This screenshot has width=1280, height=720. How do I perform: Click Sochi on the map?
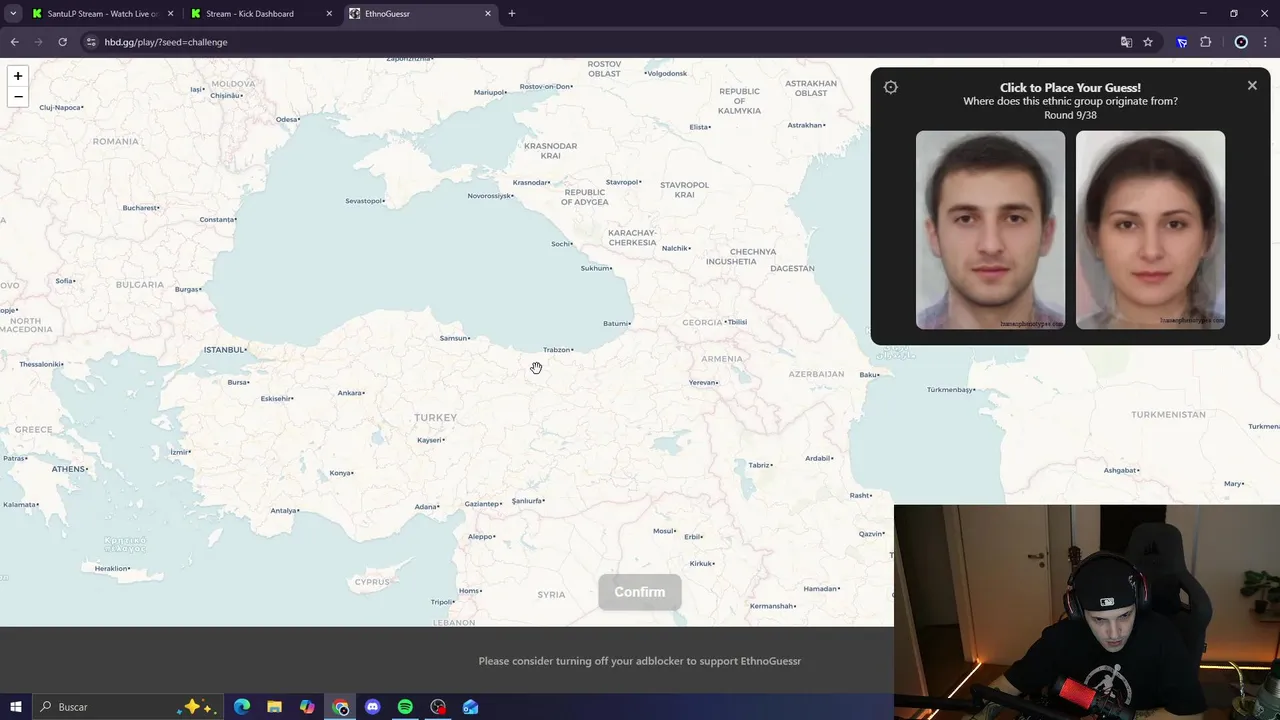coord(562,244)
